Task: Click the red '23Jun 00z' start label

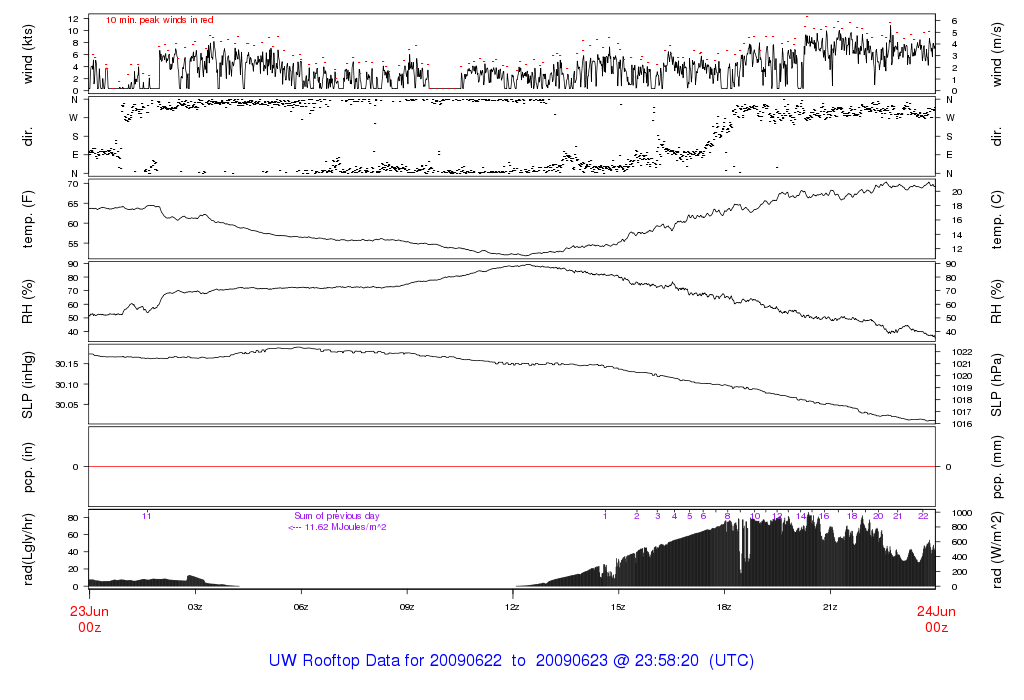Action: tap(89, 619)
